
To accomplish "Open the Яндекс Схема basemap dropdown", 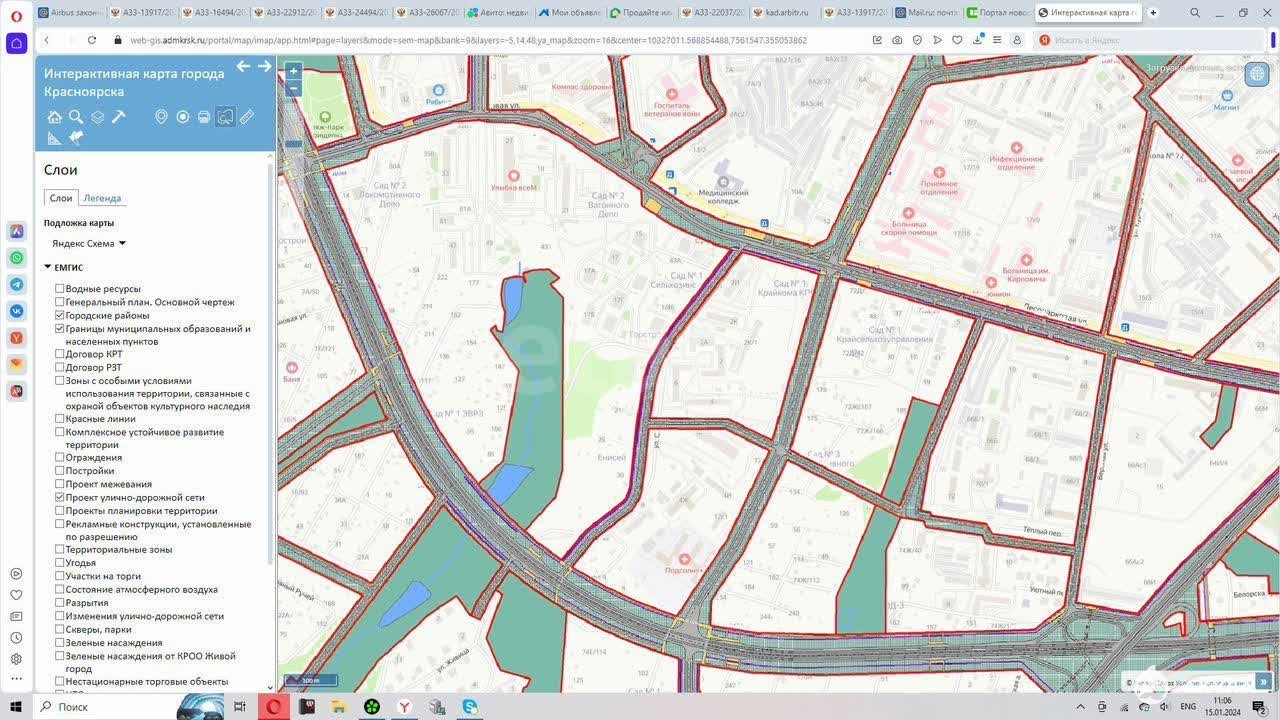I will pos(89,243).
